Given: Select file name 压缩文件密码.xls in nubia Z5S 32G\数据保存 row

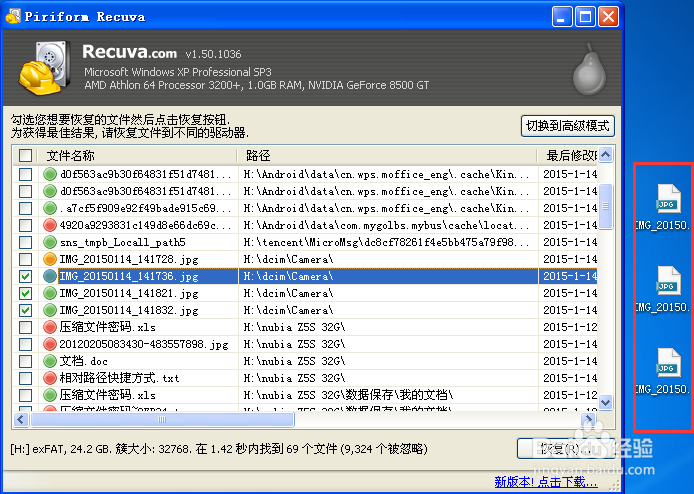Looking at the screenshot, I should pyautogui.click(x=108, y=395).
